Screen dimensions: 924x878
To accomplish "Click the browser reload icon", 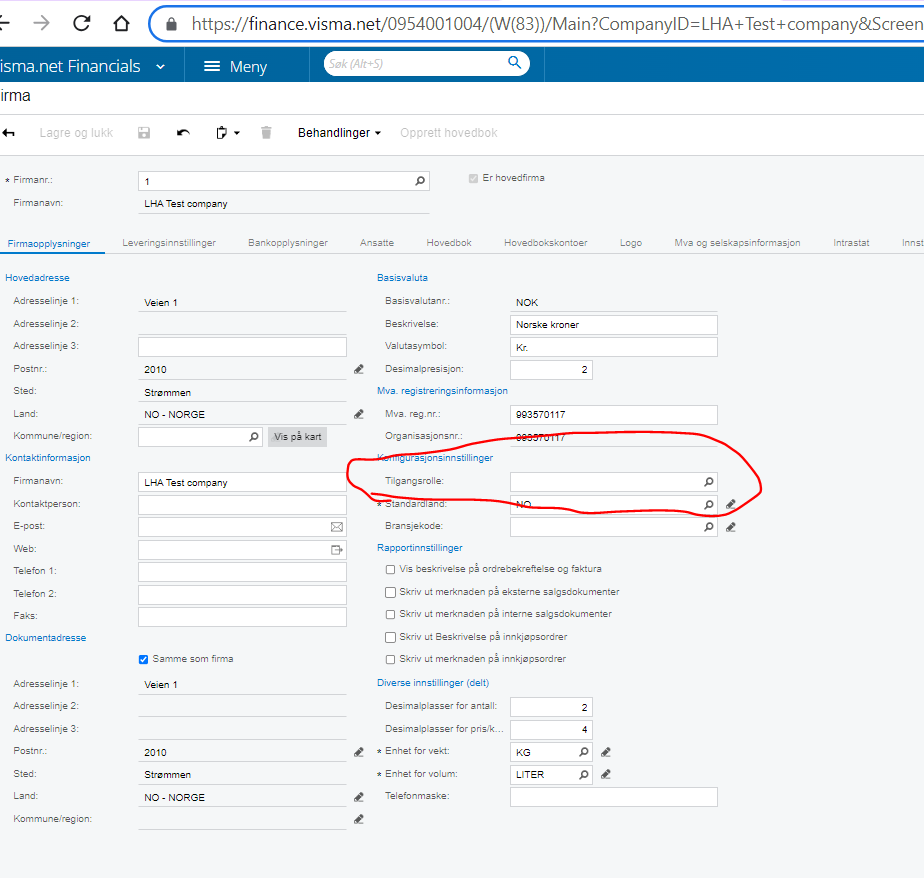I will point(81,23).
